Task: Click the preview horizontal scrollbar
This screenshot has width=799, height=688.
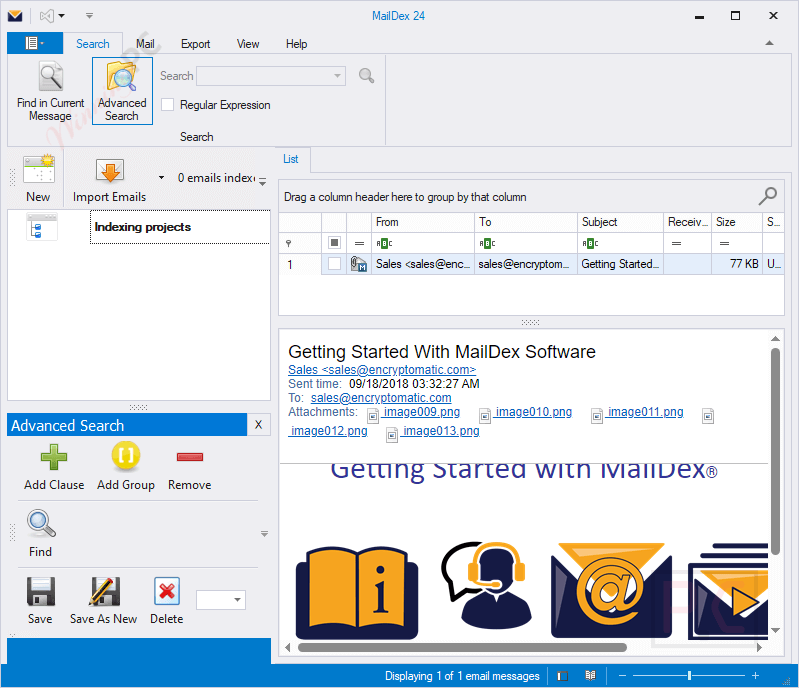Action: click(x=462, y=647)
